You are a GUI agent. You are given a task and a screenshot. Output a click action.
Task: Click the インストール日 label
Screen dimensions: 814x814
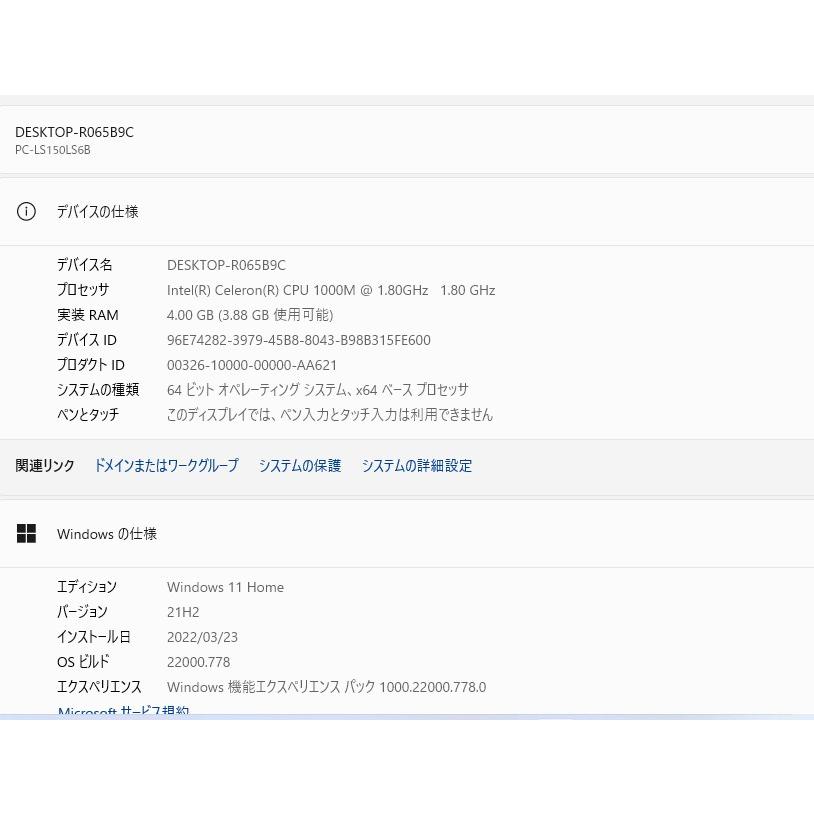(x=94, y=636)
